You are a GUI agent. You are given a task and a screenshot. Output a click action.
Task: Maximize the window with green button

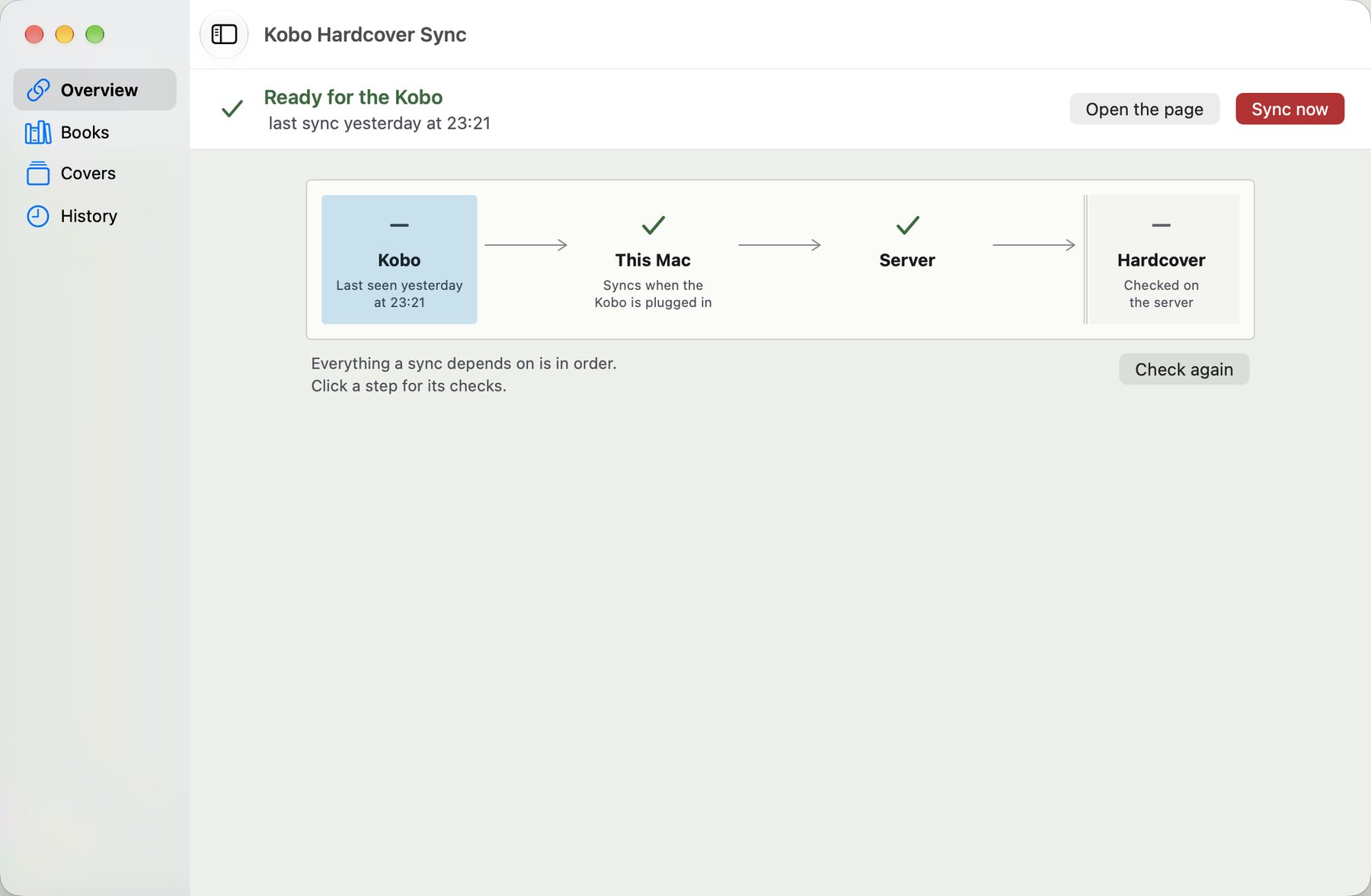95,34
